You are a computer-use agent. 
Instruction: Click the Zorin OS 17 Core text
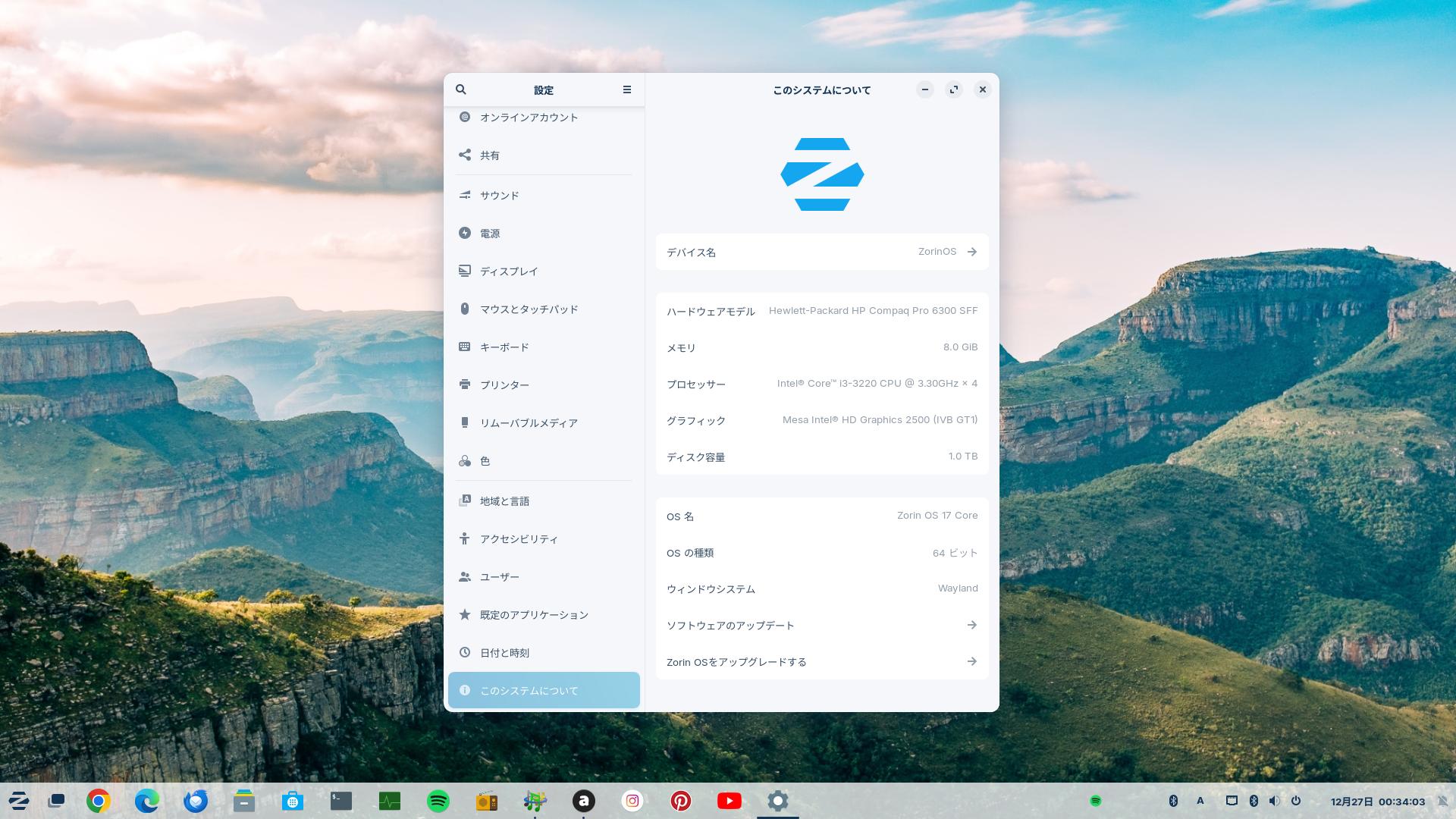click(937, 516)
